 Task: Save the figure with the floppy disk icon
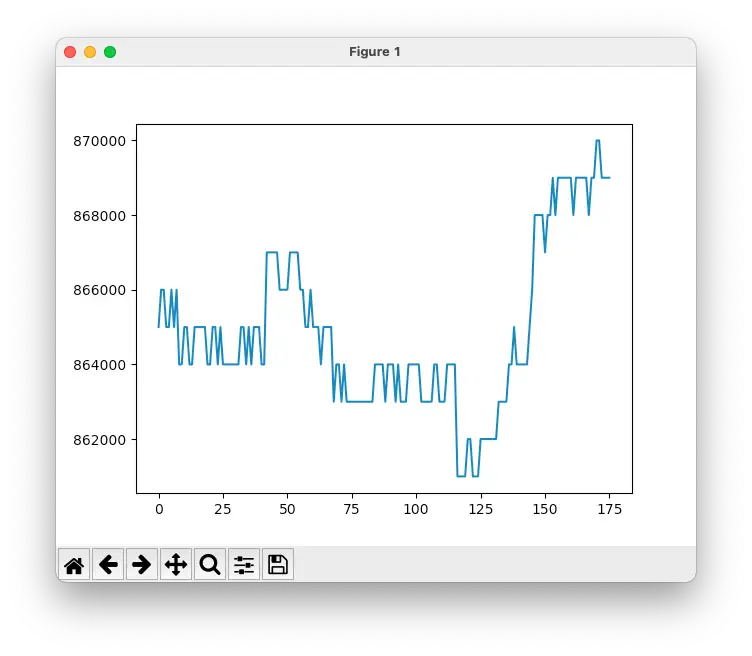click(278, 564)
